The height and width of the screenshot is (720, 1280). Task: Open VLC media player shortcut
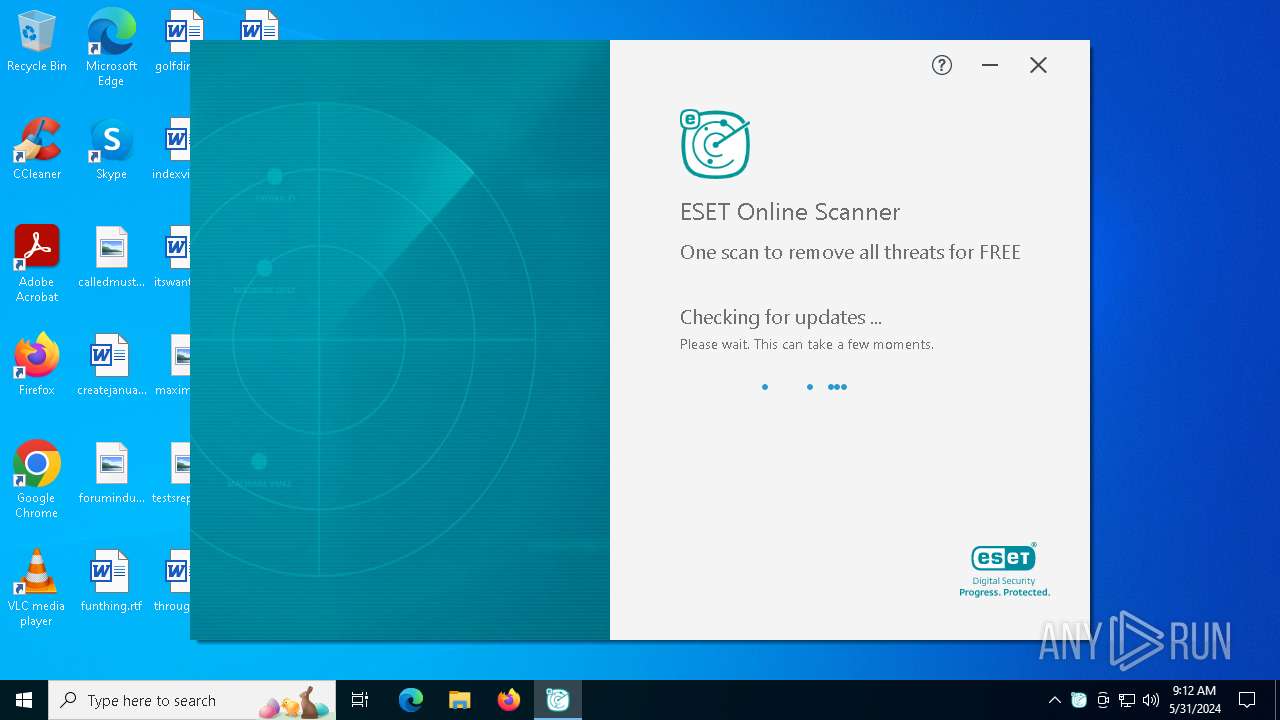point(37,588)
